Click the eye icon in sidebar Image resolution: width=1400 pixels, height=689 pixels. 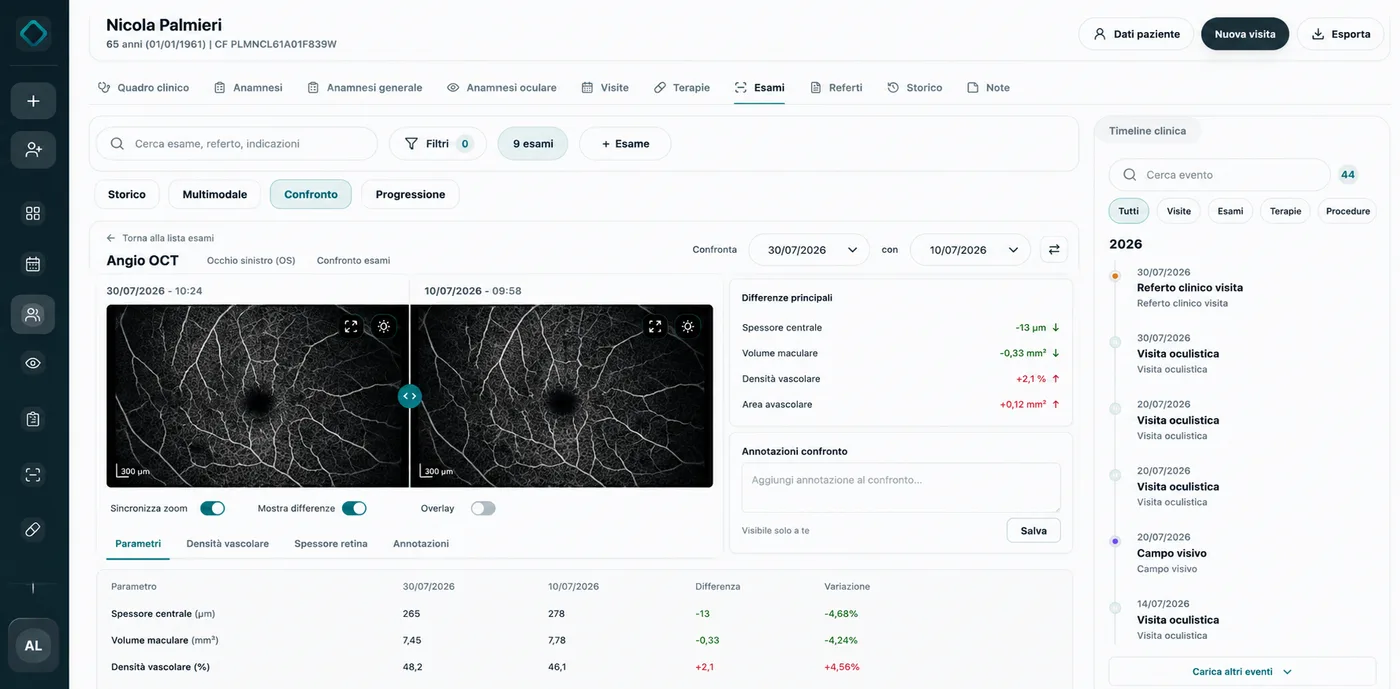[x=33, y=363]
